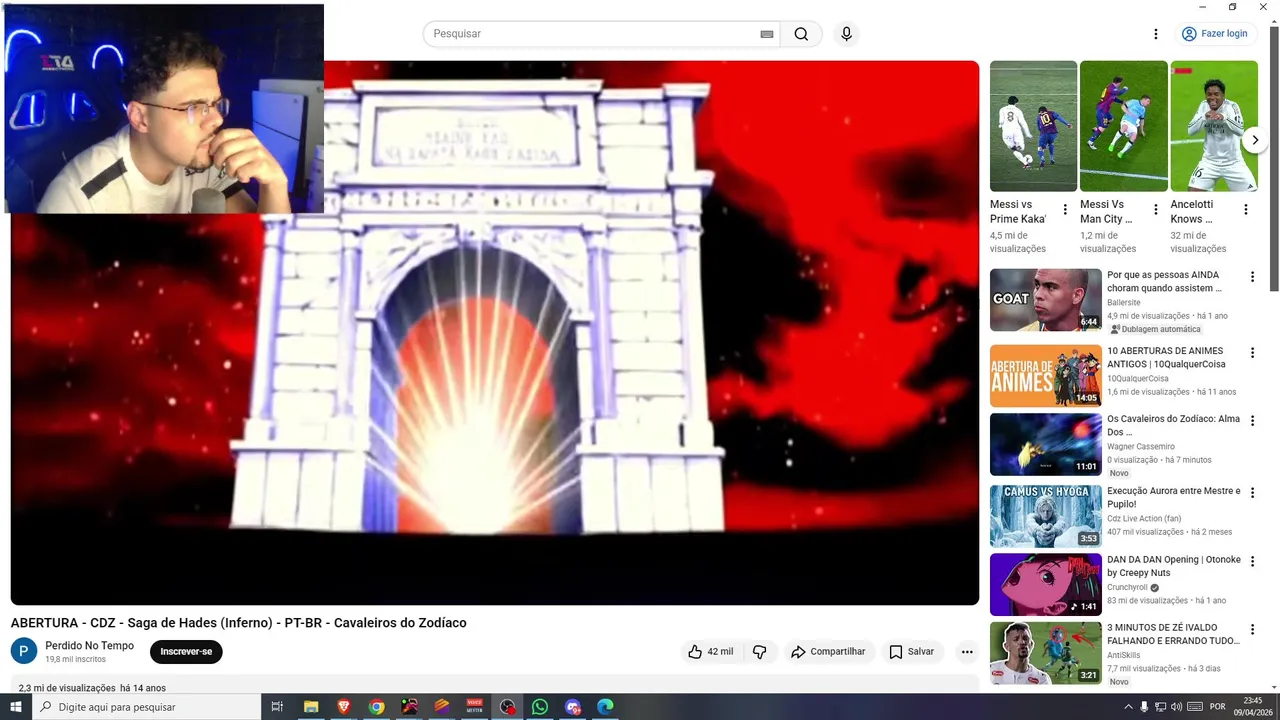Dislike the video with thumbs-down icon
1280x720 pixels.
[x=760, y=652]
